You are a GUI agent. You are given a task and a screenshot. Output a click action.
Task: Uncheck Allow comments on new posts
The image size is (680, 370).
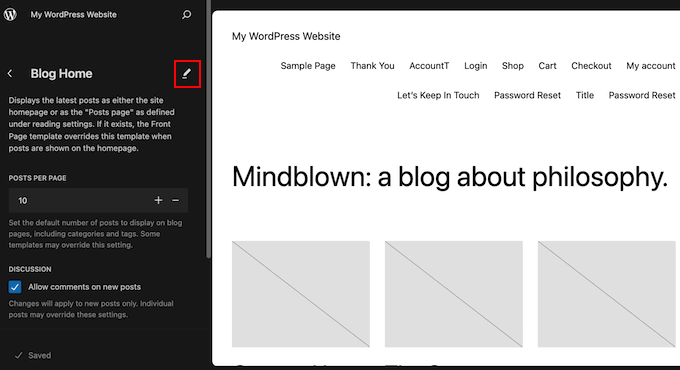coord(15,287)
